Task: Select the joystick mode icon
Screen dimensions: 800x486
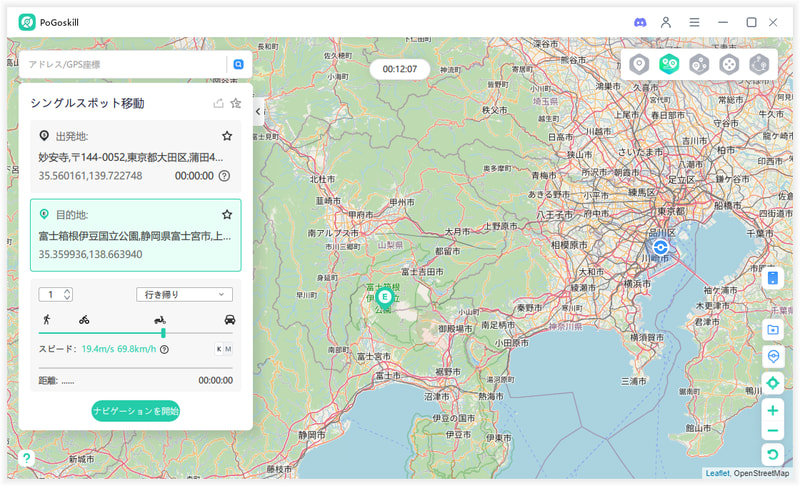Action: point(729,65)
